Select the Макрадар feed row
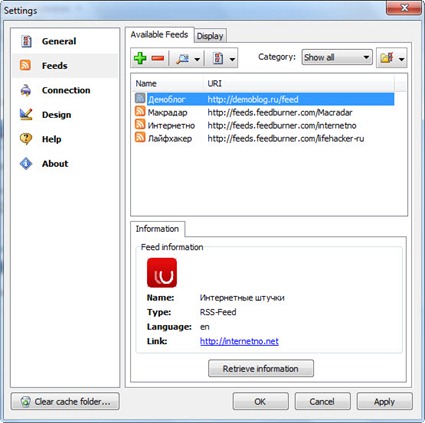 (264, 112)
